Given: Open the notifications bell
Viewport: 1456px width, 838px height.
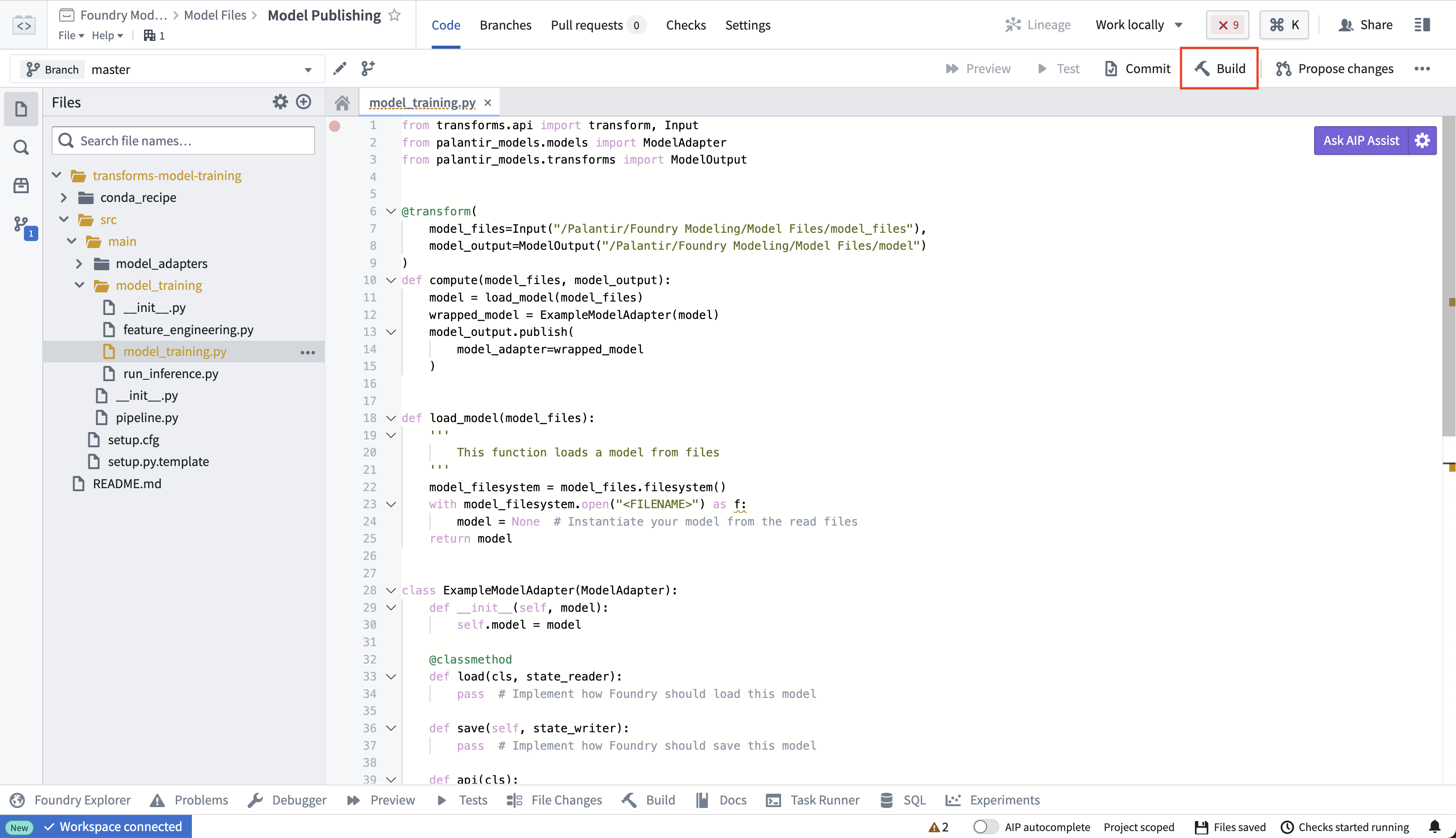Looking at the screenshot, I should (1435, 827).
